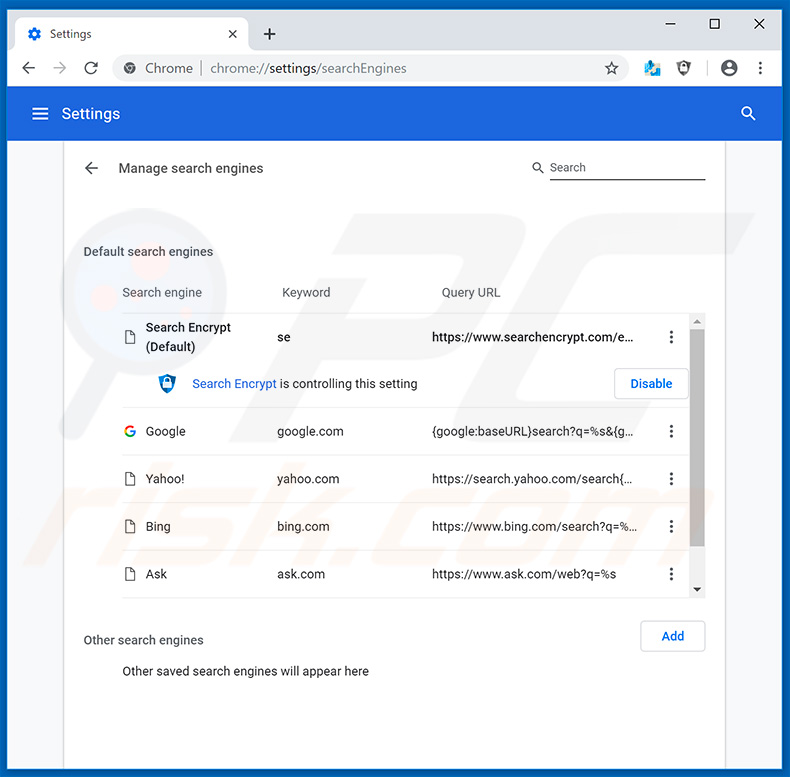Open more actions for Yahoo! row
This screenshot has width=790, height=777.
(x=671, y=479)
